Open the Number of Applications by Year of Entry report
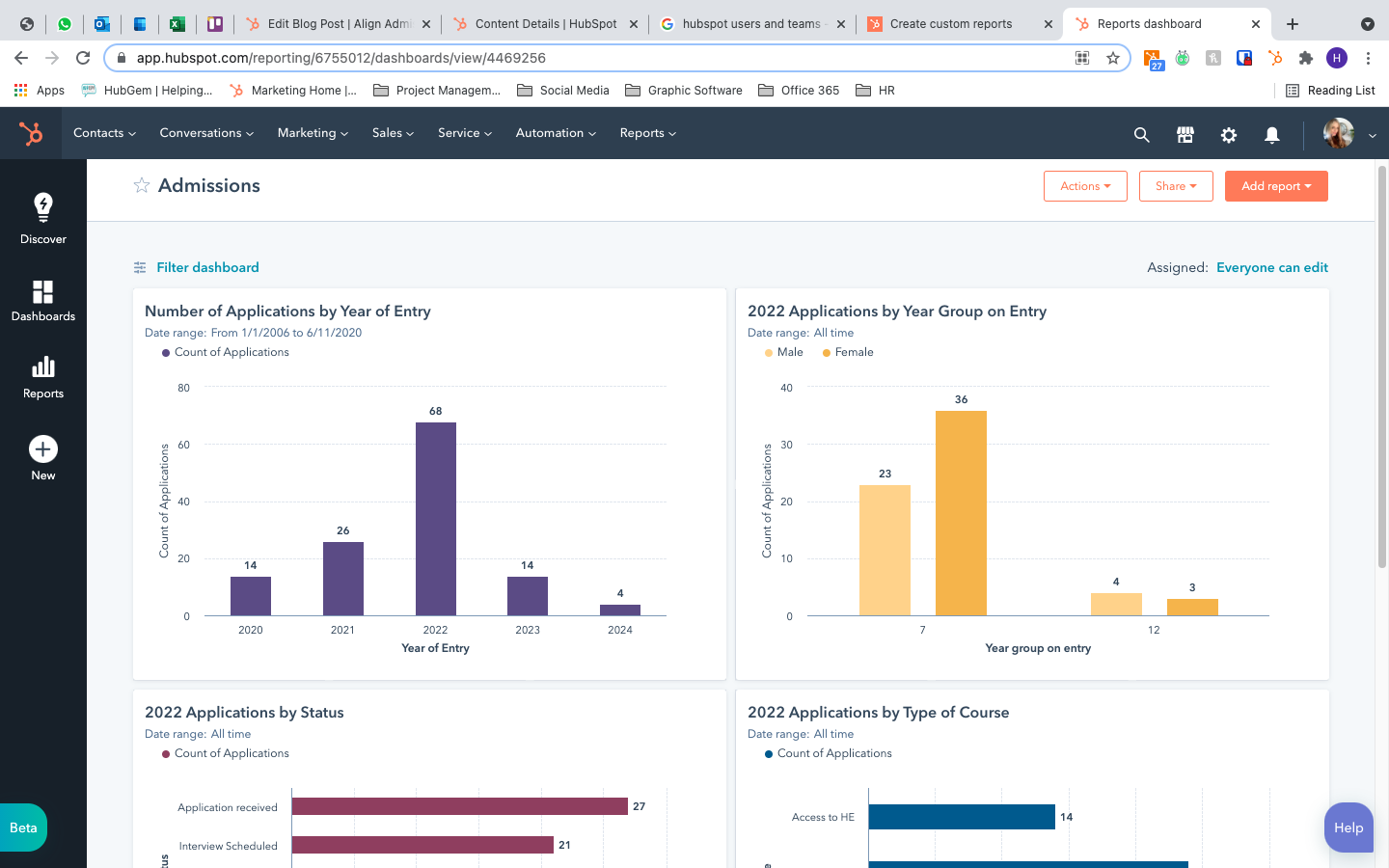Image resolution: width=1389 pixels, height=868 pixels. click(287, 312)
